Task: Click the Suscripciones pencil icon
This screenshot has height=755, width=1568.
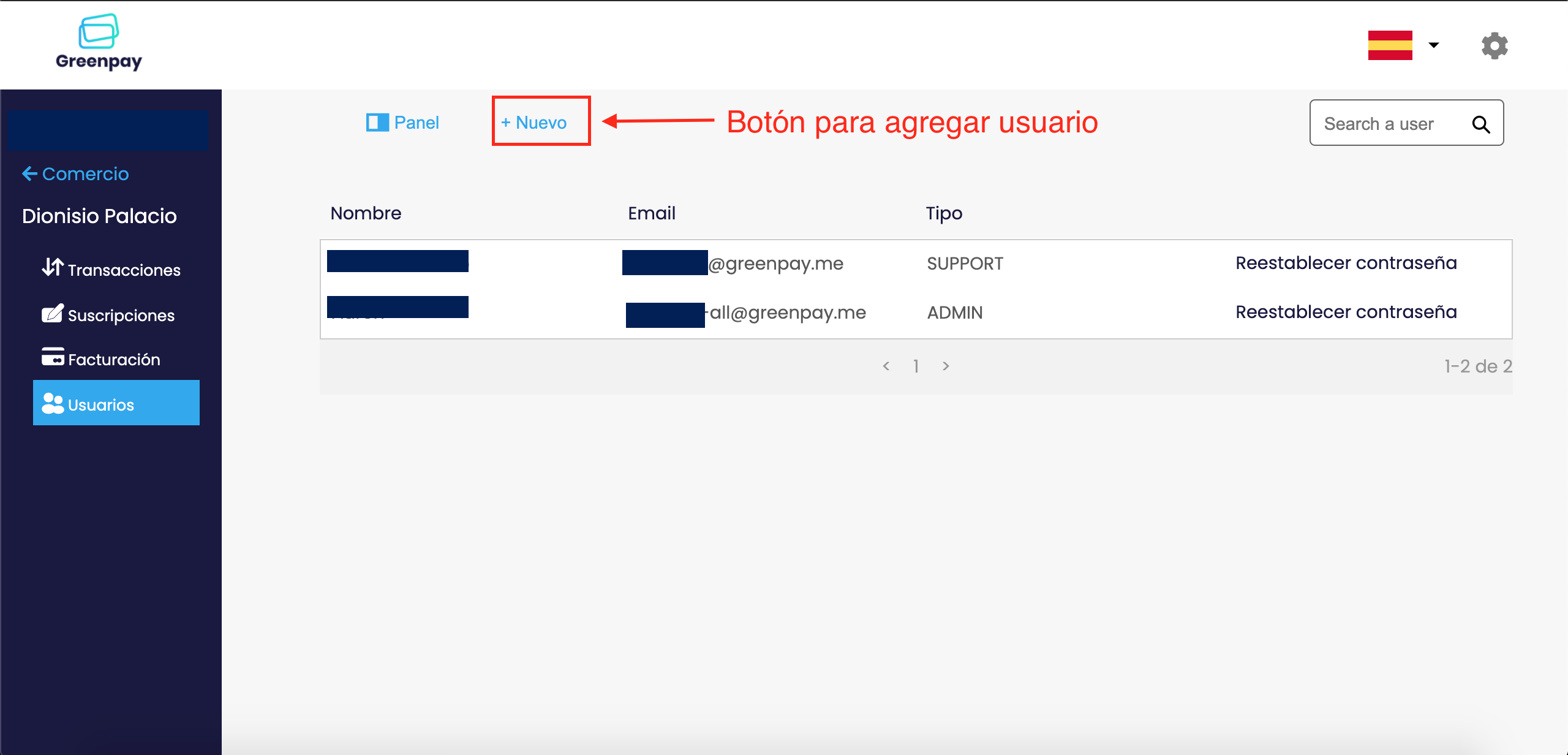Action: [53, 313]
